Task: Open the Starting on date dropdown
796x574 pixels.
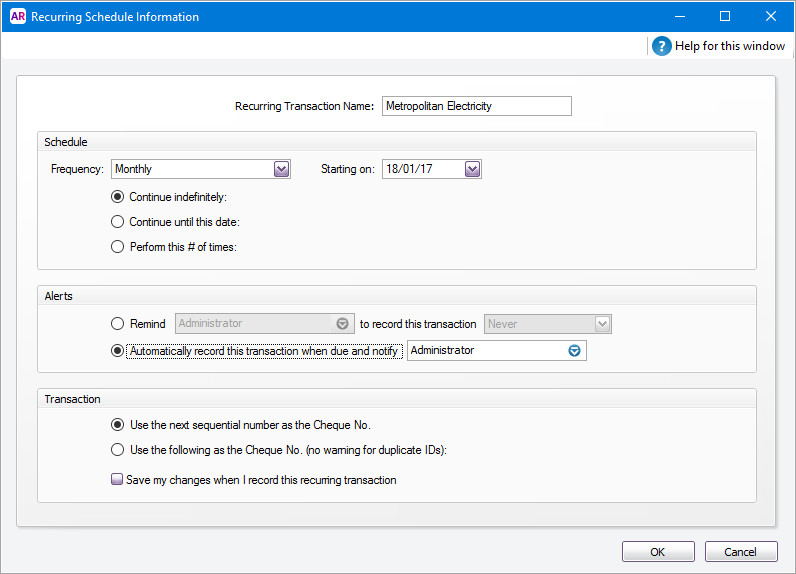Action: [x=473, y=170]
